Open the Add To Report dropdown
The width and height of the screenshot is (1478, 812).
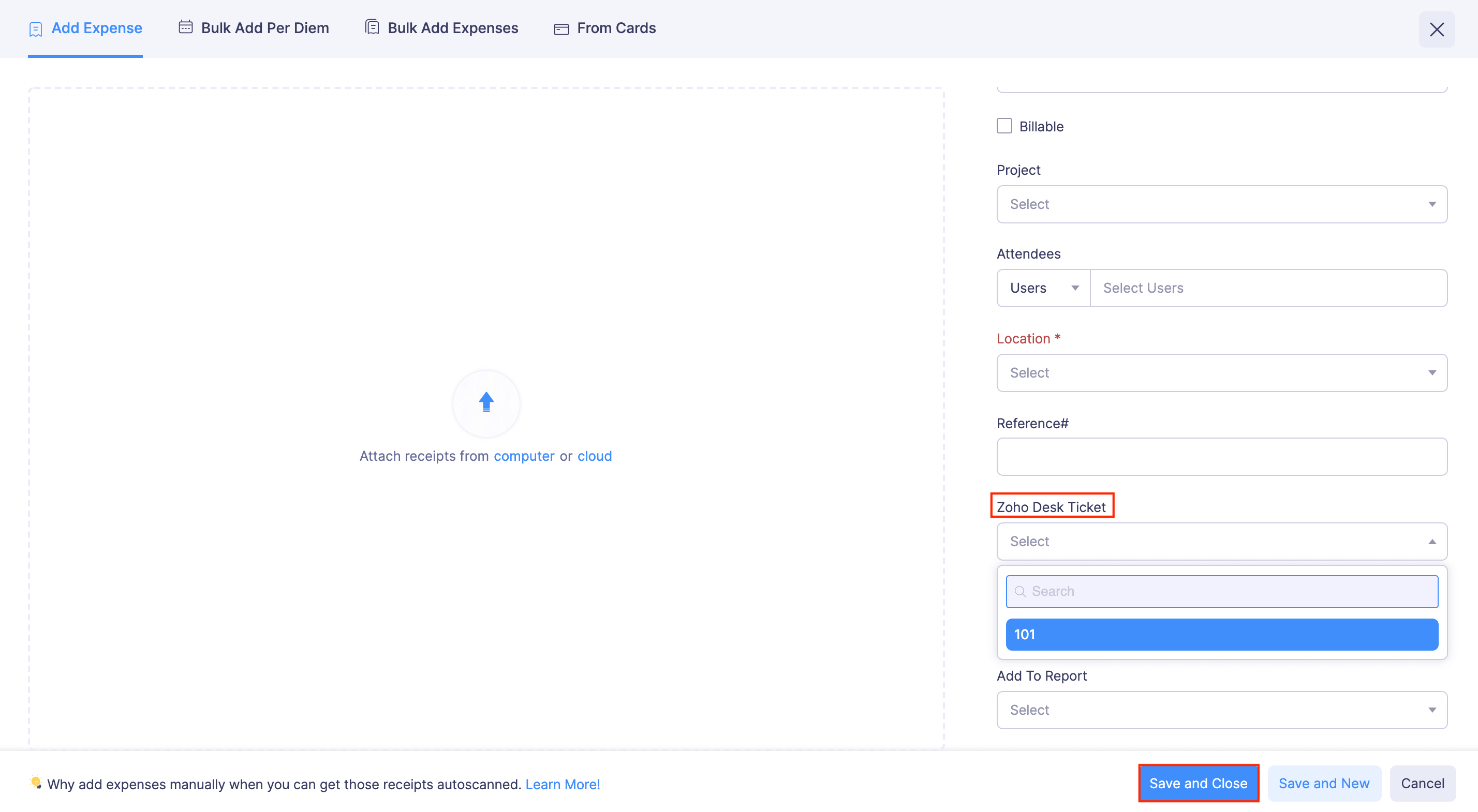point(1221,710)
